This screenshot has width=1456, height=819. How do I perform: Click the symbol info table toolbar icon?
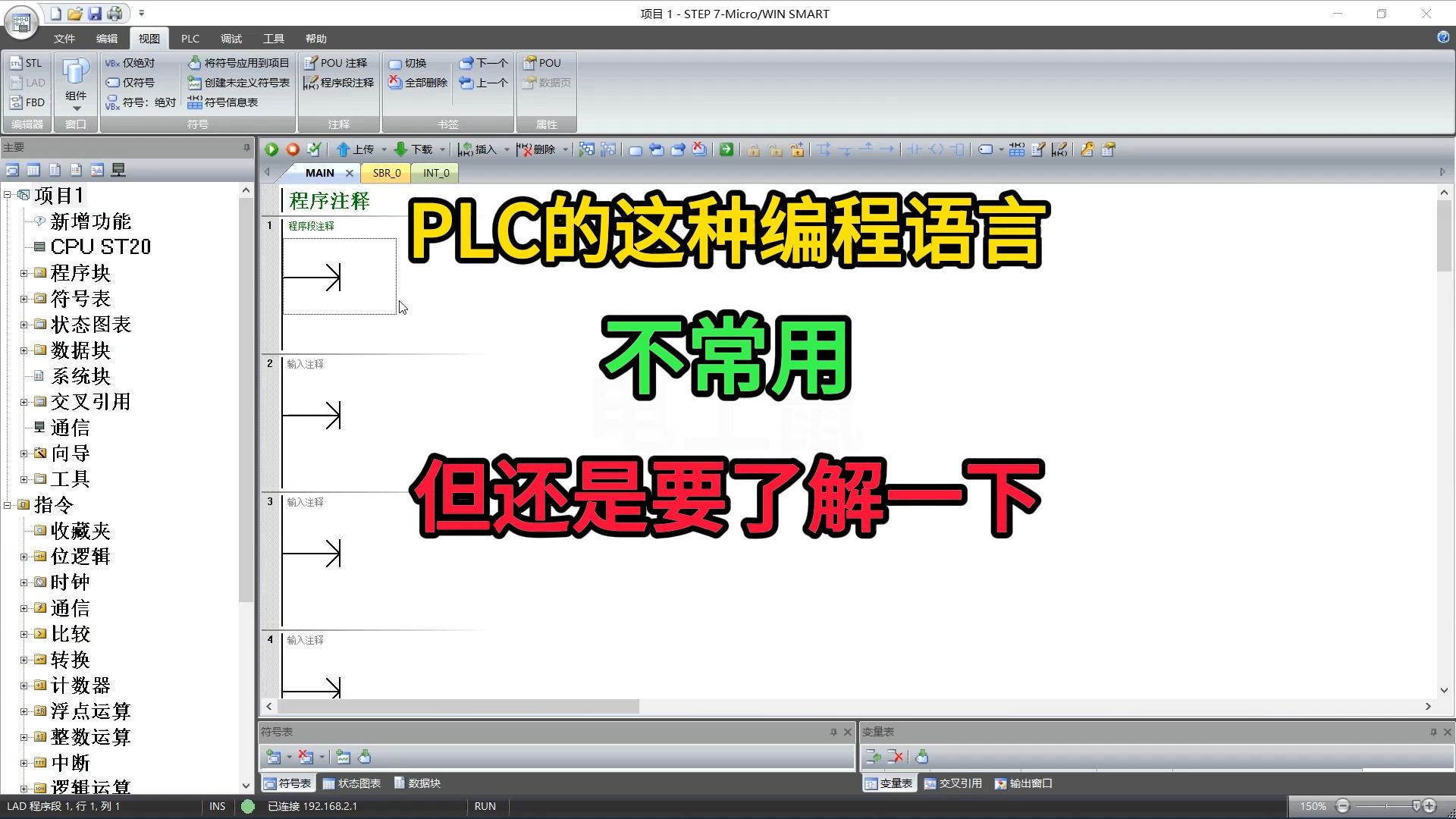(x=1017, y=150)
